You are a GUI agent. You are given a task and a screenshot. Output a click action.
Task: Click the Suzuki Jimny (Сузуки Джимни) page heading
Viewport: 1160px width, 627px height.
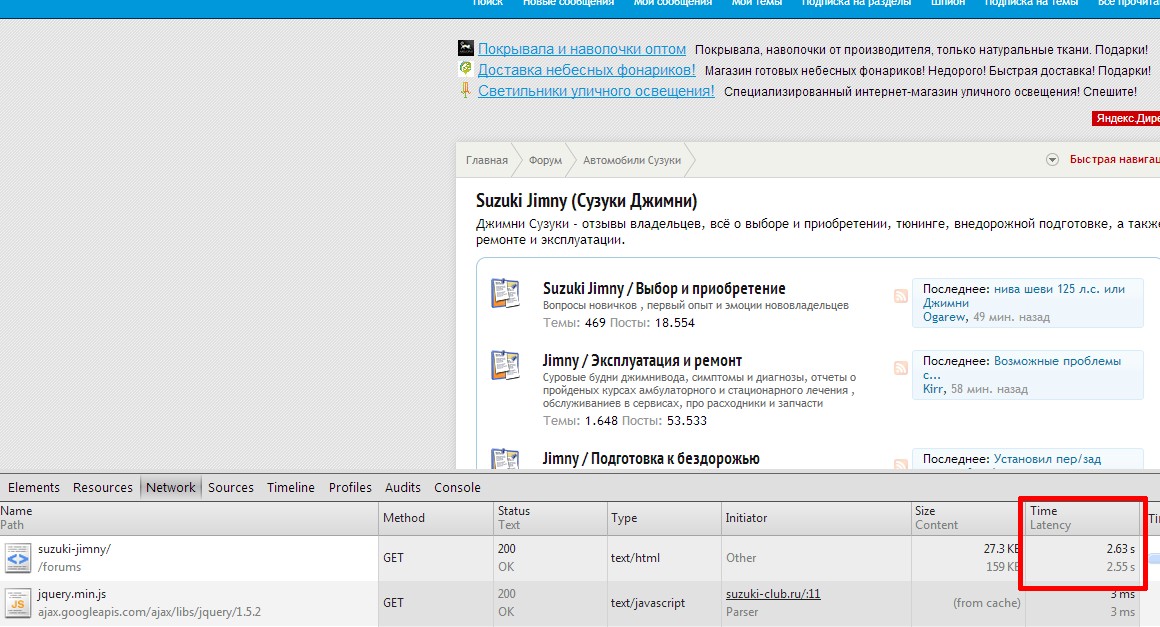(587, 200)
